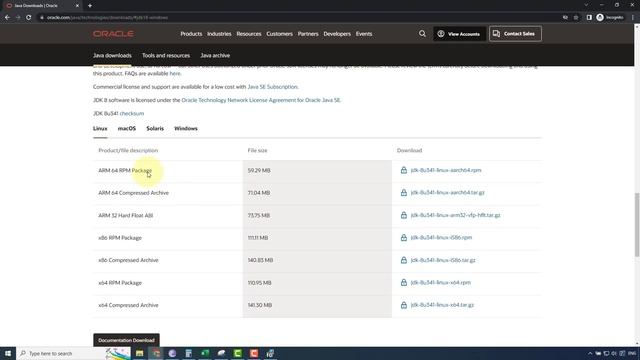Screen dimensions: 640x360
Task: Click the Oracle logo
Action: point(113,34)
